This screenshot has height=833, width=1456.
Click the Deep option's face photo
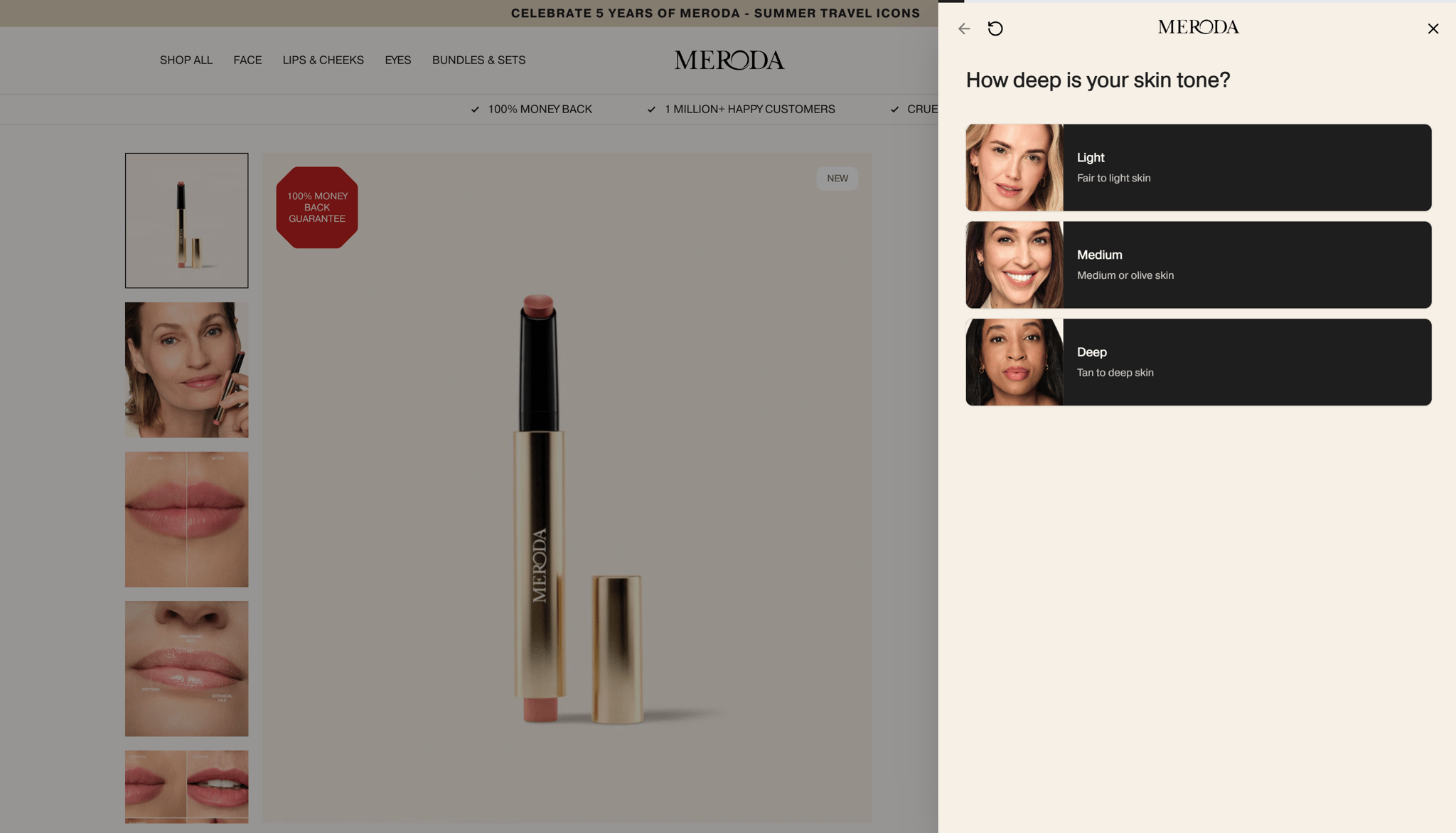pyautogui.click(x=1015, y=362)
